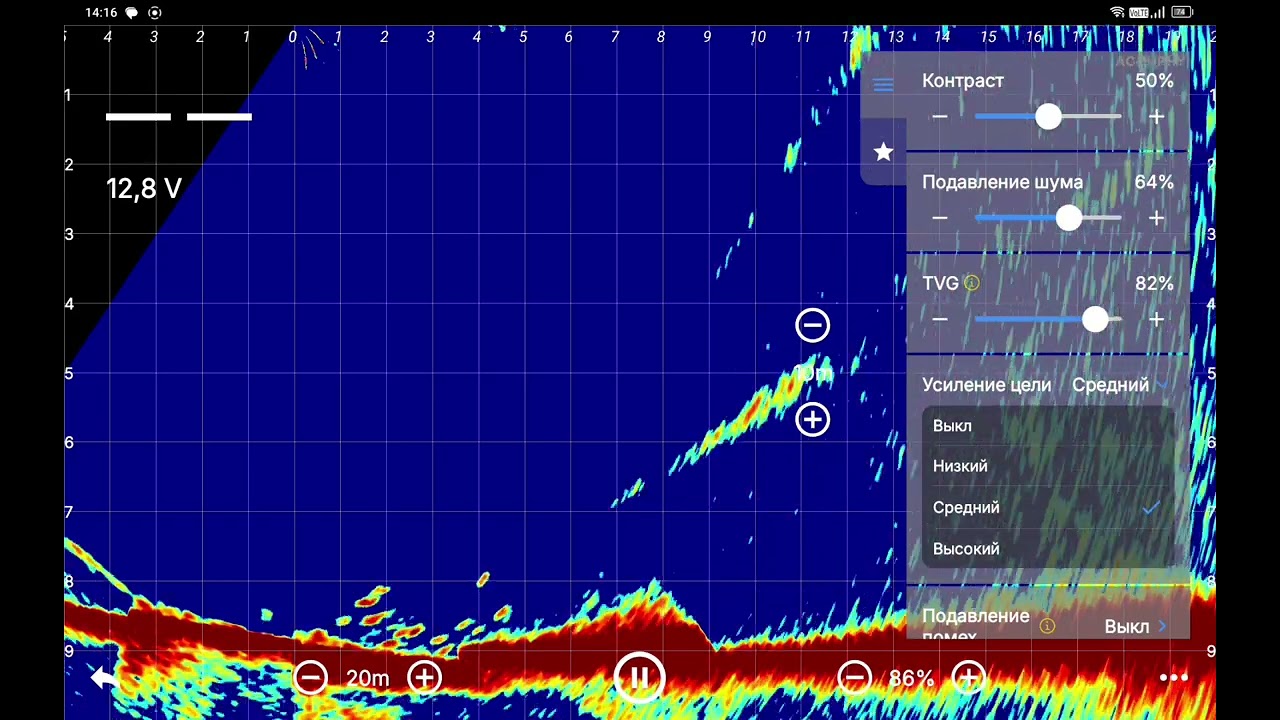Tap the 12,8 V voltage reading
Image resolution: width=1280 pixels, height=720 pixels.
pos(144,189)
